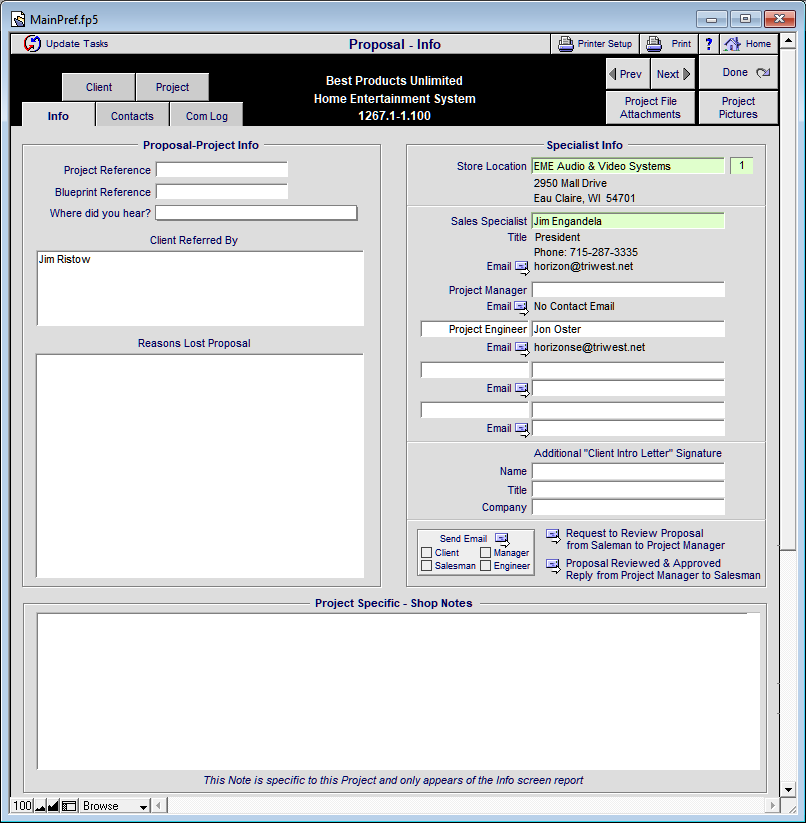Click the Prev left arrow
806x823 pixels.
(612, 74)
